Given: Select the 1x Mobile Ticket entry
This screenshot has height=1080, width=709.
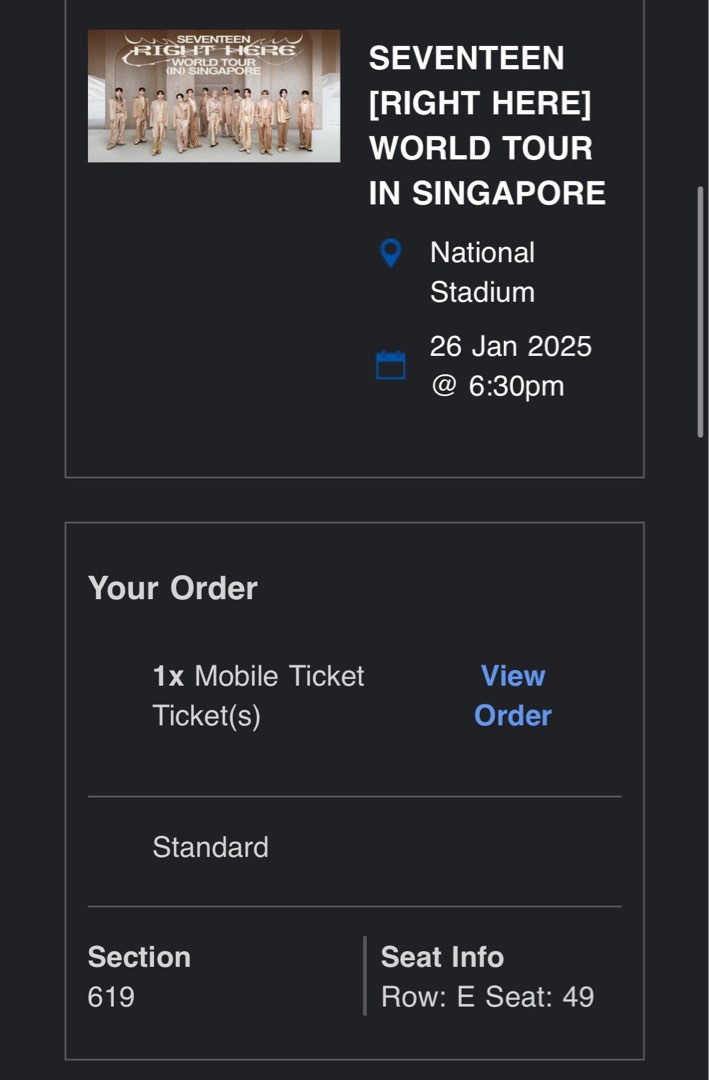Looking at the screenshot, I should pos(256,676).
